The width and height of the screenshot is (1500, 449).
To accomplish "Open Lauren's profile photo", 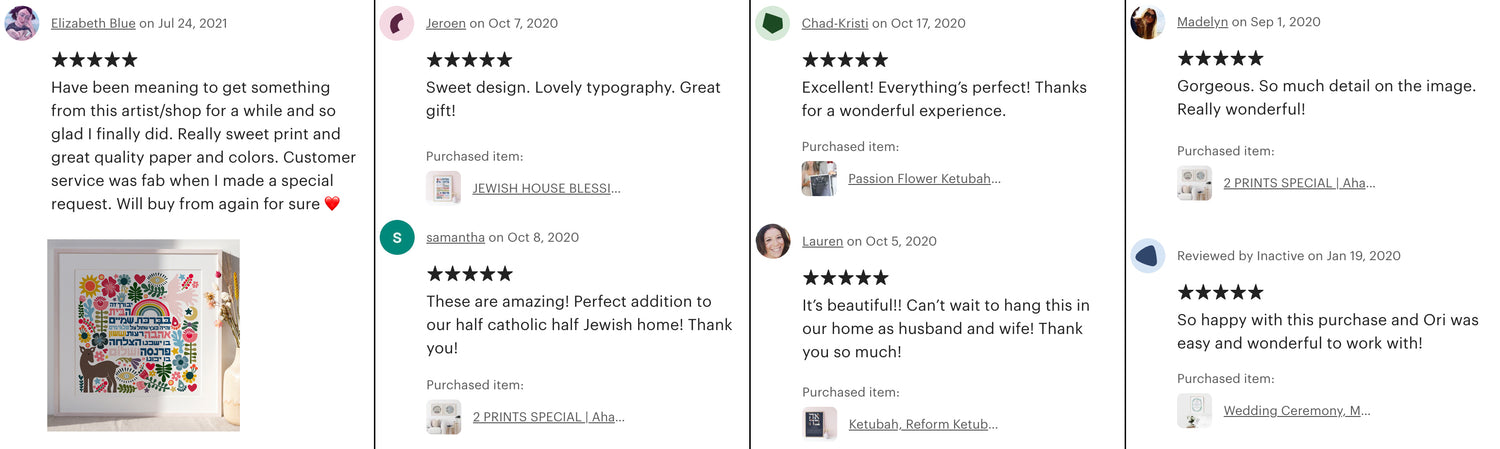I will (772, 241).
